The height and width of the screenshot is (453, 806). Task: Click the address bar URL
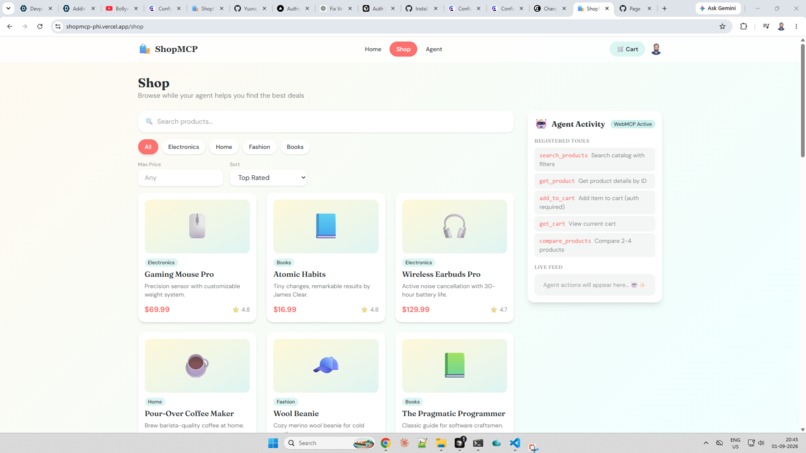coord(104,26)
